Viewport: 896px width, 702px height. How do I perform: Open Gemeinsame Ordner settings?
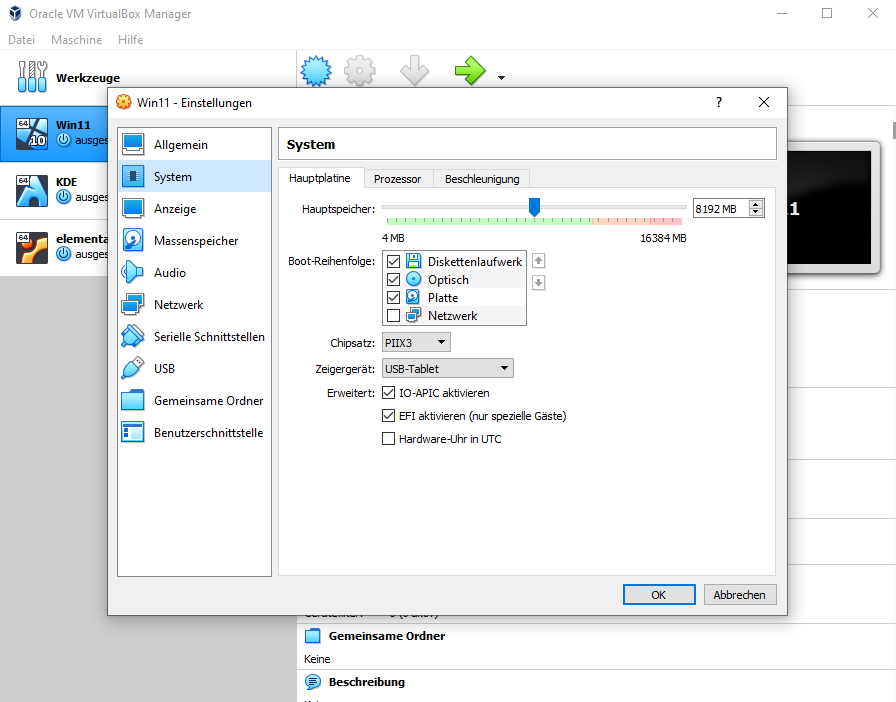click(194, 401)
